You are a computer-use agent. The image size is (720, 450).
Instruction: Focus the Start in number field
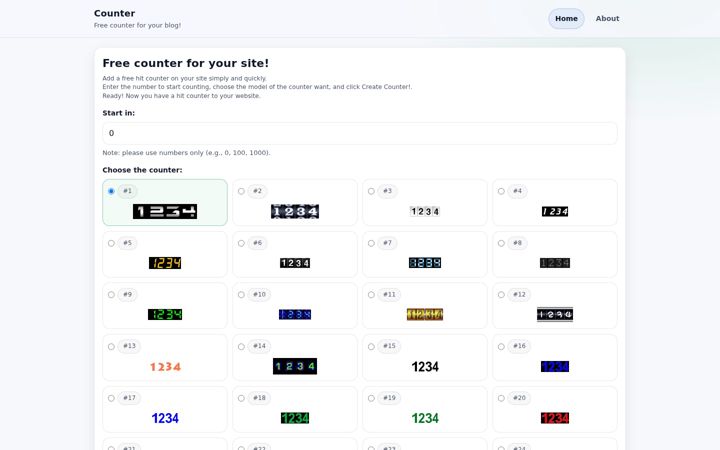coord(360,133)
